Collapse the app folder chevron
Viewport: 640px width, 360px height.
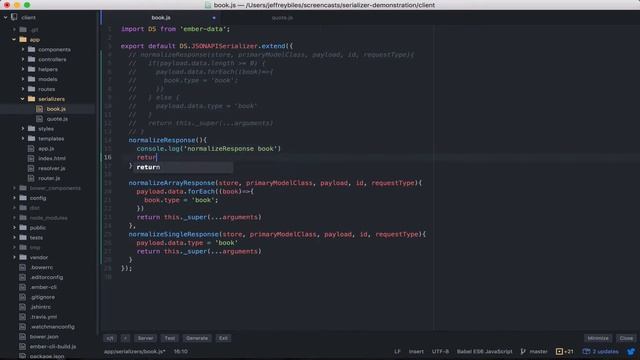coord(14,40)
